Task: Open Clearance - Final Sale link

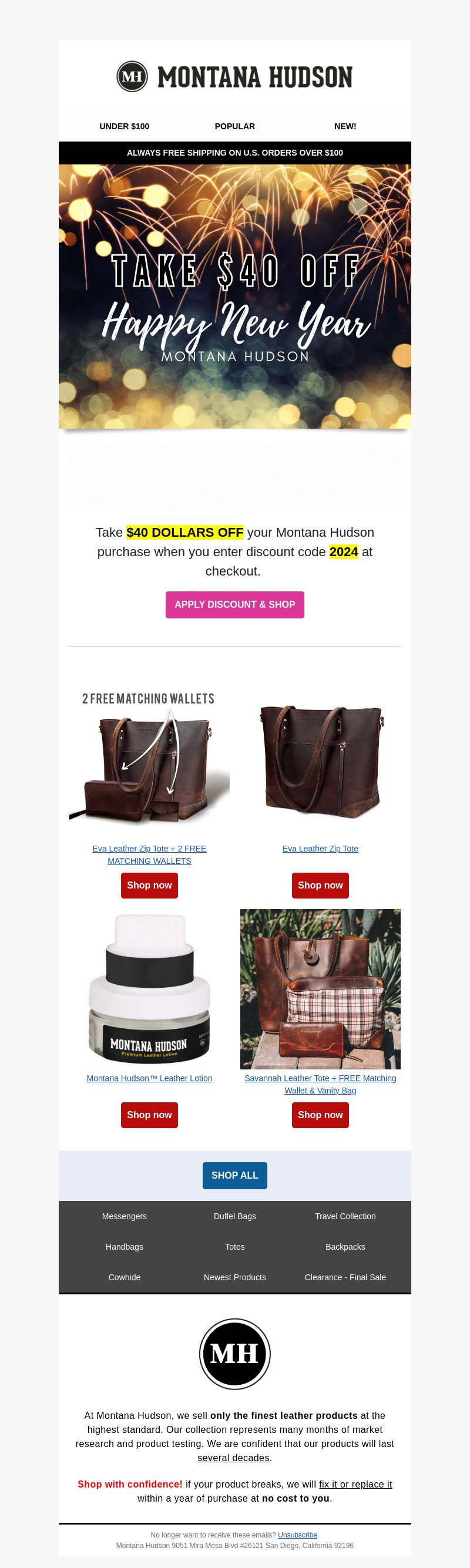Action: tap(345, 1277)
